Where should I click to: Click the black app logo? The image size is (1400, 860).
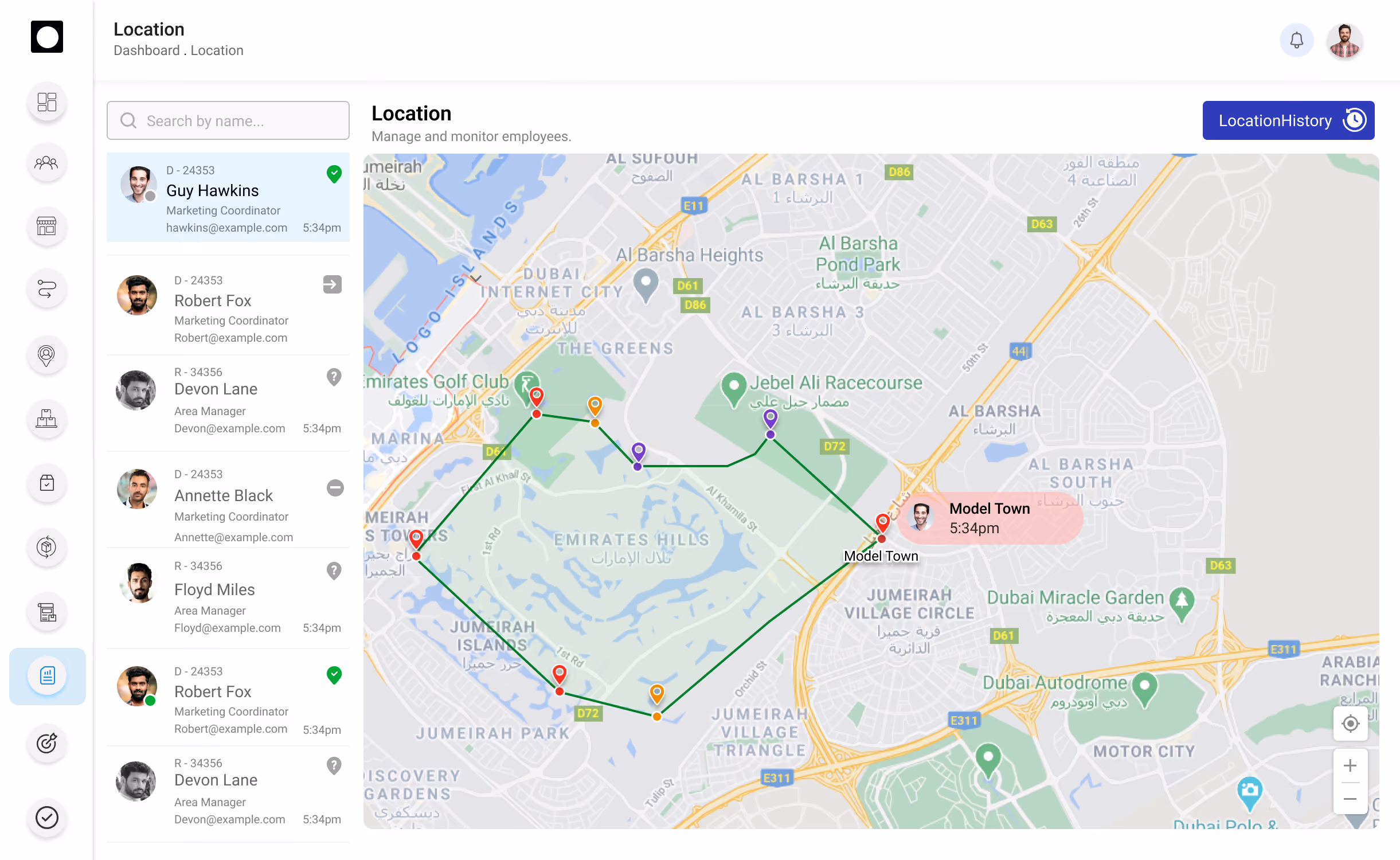(47, 37)
